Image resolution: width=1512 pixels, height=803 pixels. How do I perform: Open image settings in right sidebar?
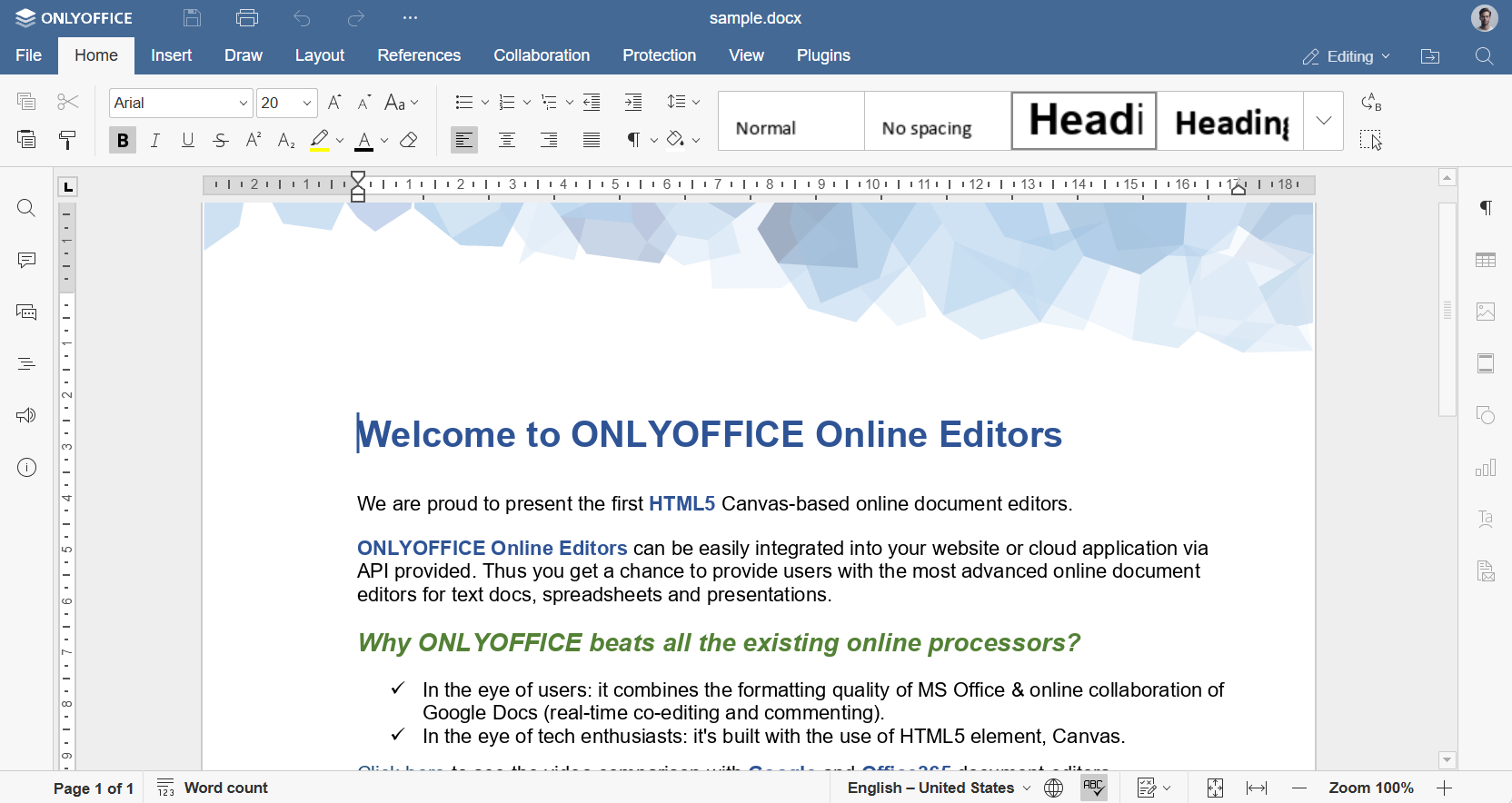(1486, 312)
